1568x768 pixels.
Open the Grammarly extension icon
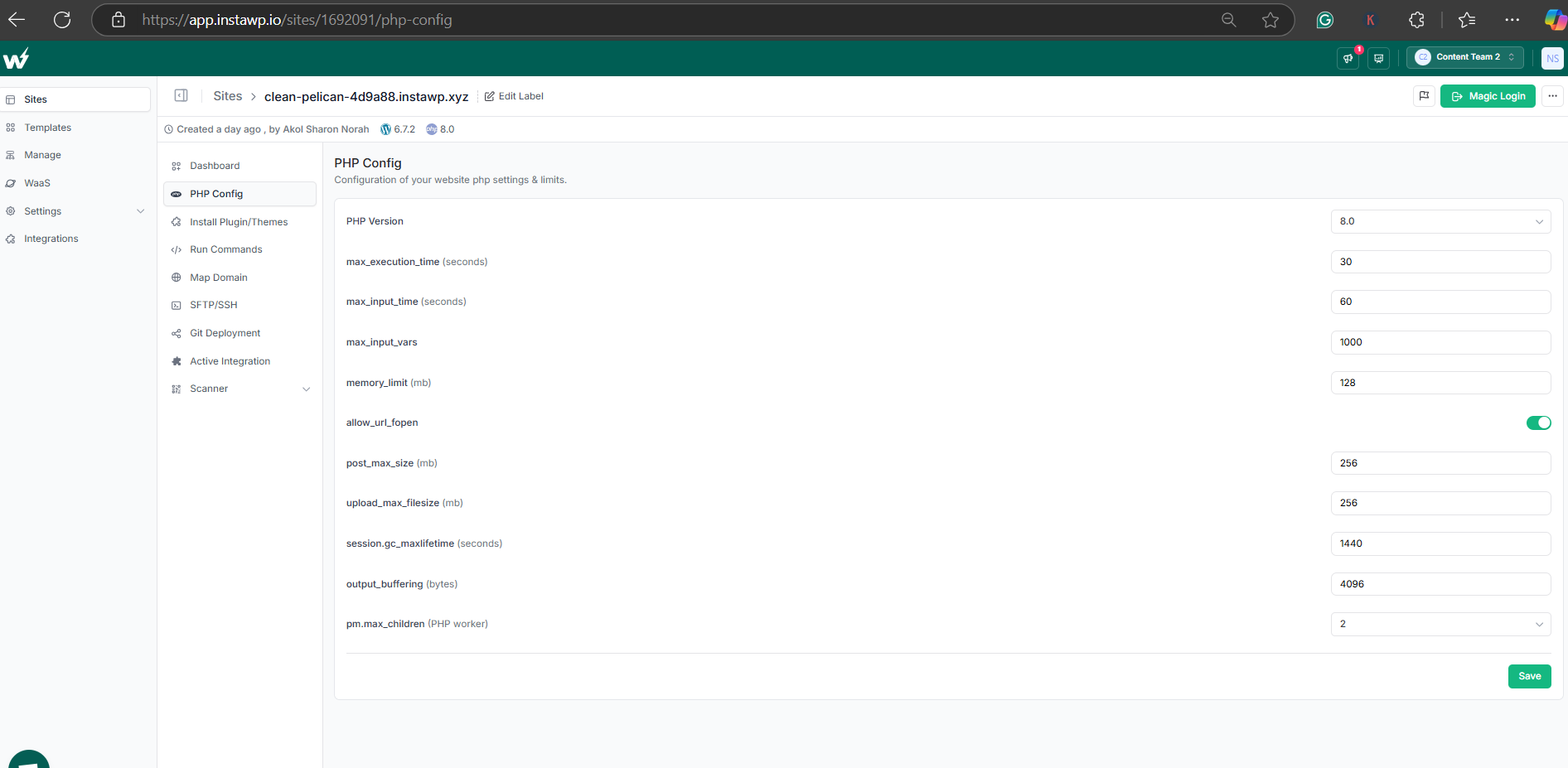click(x=1325, y=20)
